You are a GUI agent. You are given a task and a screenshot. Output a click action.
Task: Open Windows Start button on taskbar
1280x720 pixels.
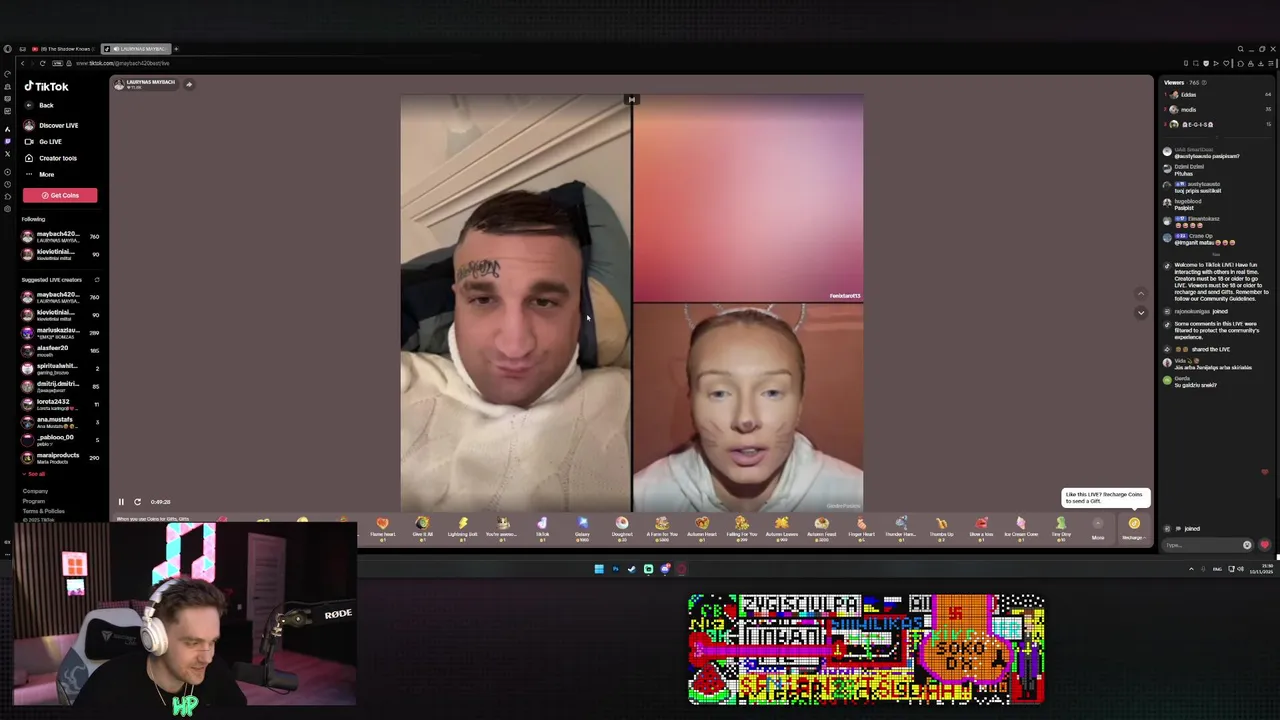(x=599, y=569)
